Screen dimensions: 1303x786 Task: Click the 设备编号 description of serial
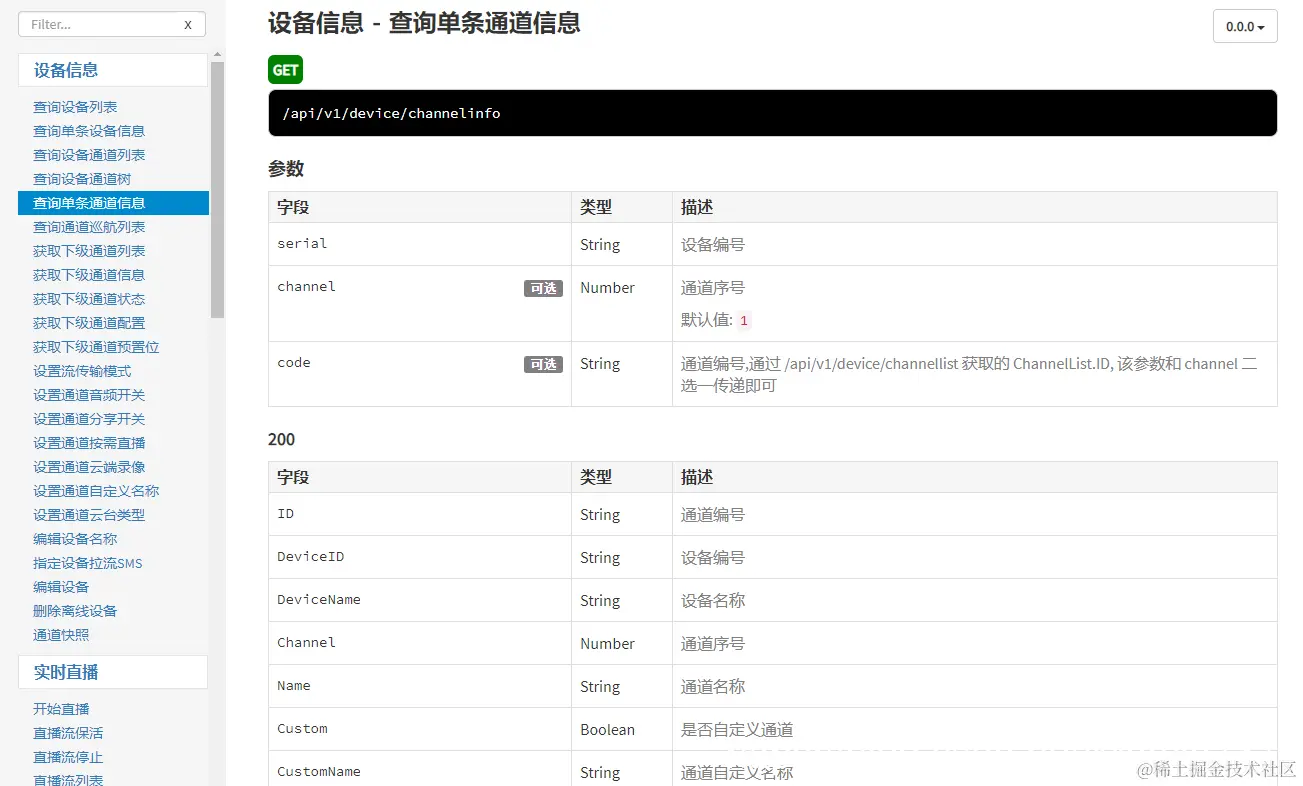712,245
